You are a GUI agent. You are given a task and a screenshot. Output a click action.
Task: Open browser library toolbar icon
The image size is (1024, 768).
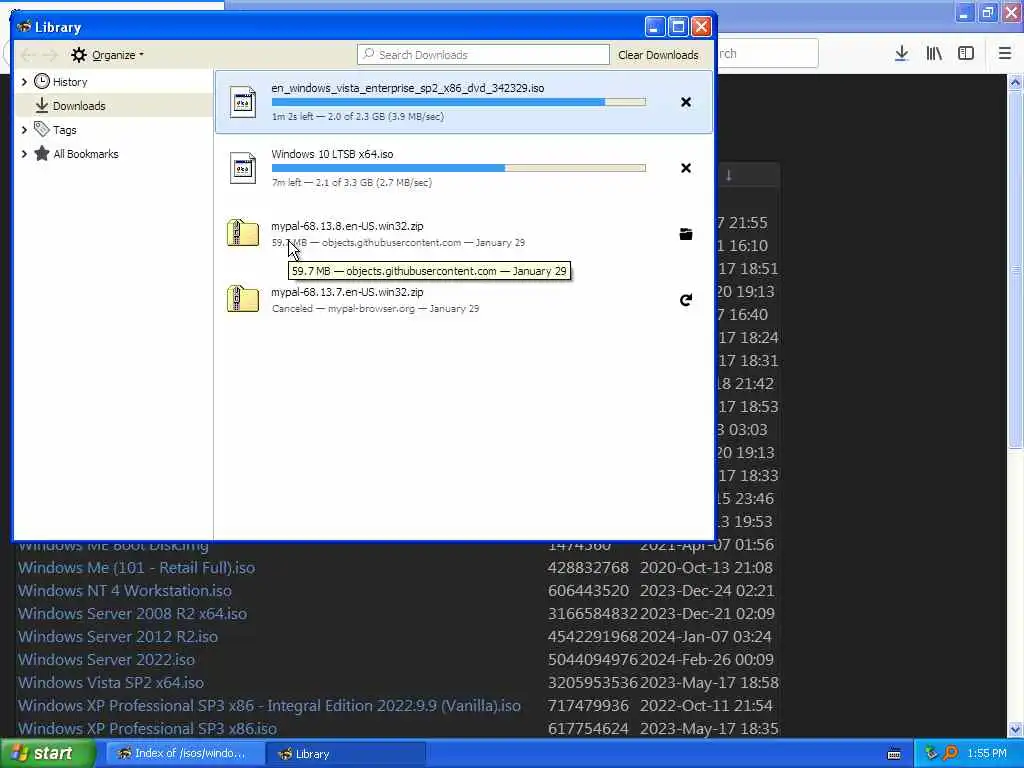point(934,54)
